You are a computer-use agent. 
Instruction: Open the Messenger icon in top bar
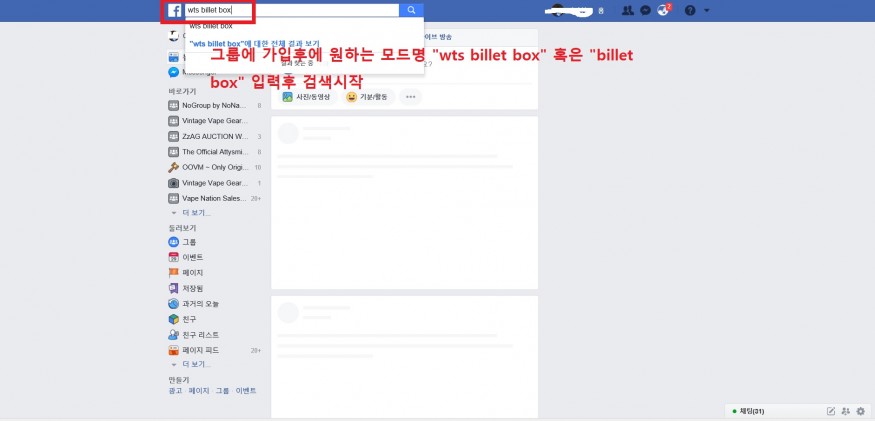(646, 11)
